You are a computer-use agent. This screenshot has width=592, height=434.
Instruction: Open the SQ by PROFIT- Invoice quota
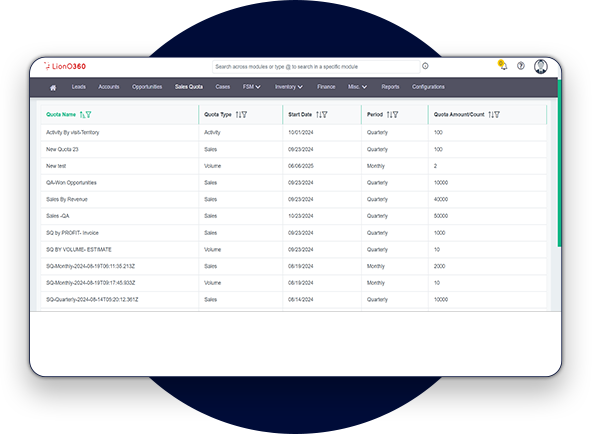tap(72, 233)
